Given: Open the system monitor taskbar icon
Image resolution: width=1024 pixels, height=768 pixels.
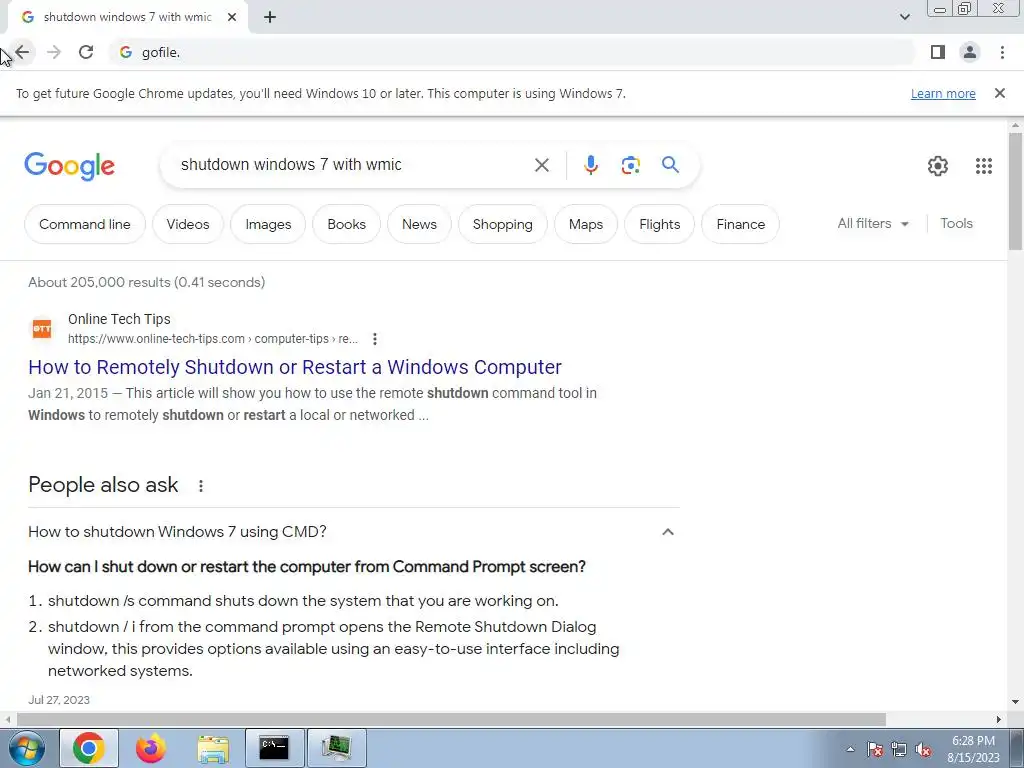Looking at the screenshot, I should click(336, 748).
